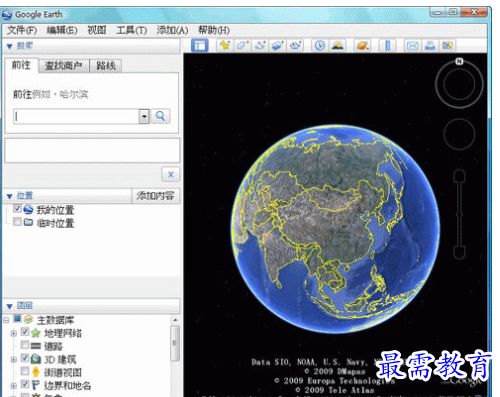The width and height of the screenshot is (500, 397).
Task: Click the Look joystick ring around N
Action: (x=459, y=84)
